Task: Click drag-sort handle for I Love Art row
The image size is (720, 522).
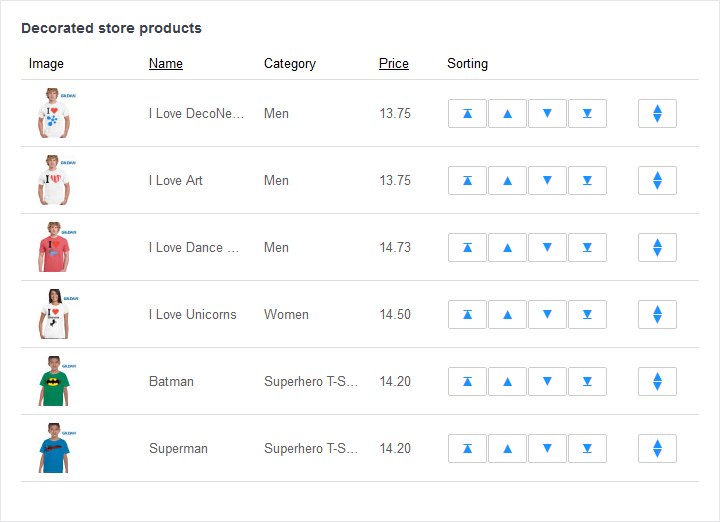Action: pyautogui.click(x=657, y=181)
